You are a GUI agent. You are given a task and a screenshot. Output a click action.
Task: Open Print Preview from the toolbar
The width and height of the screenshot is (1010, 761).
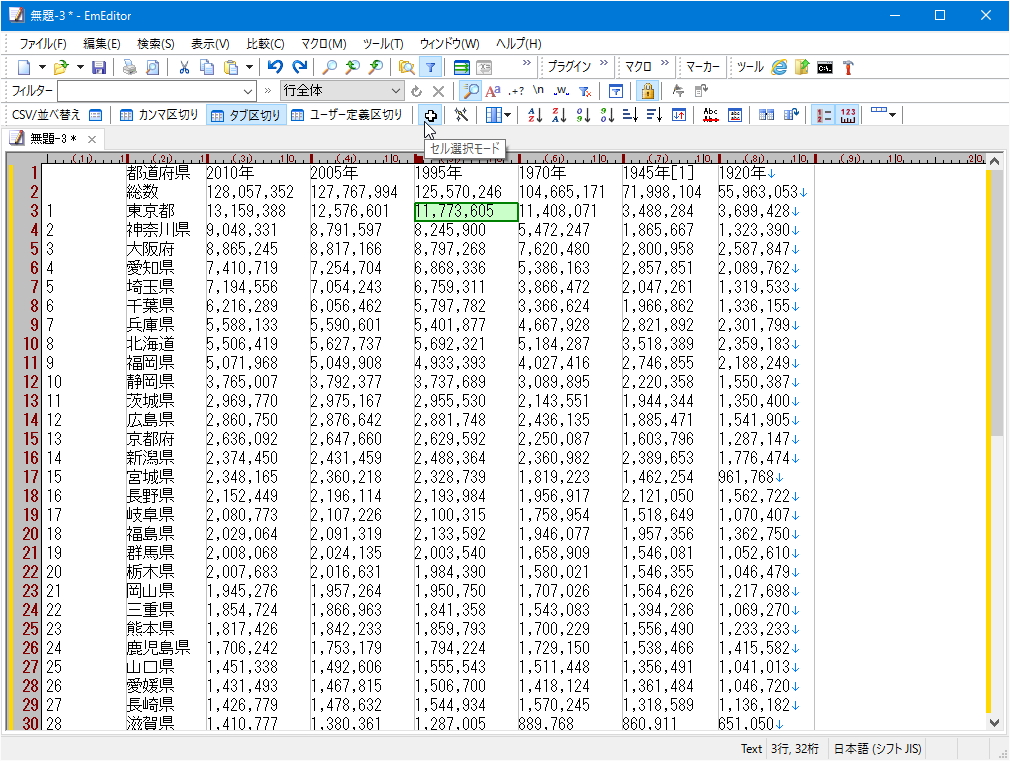tap(152, 67)
